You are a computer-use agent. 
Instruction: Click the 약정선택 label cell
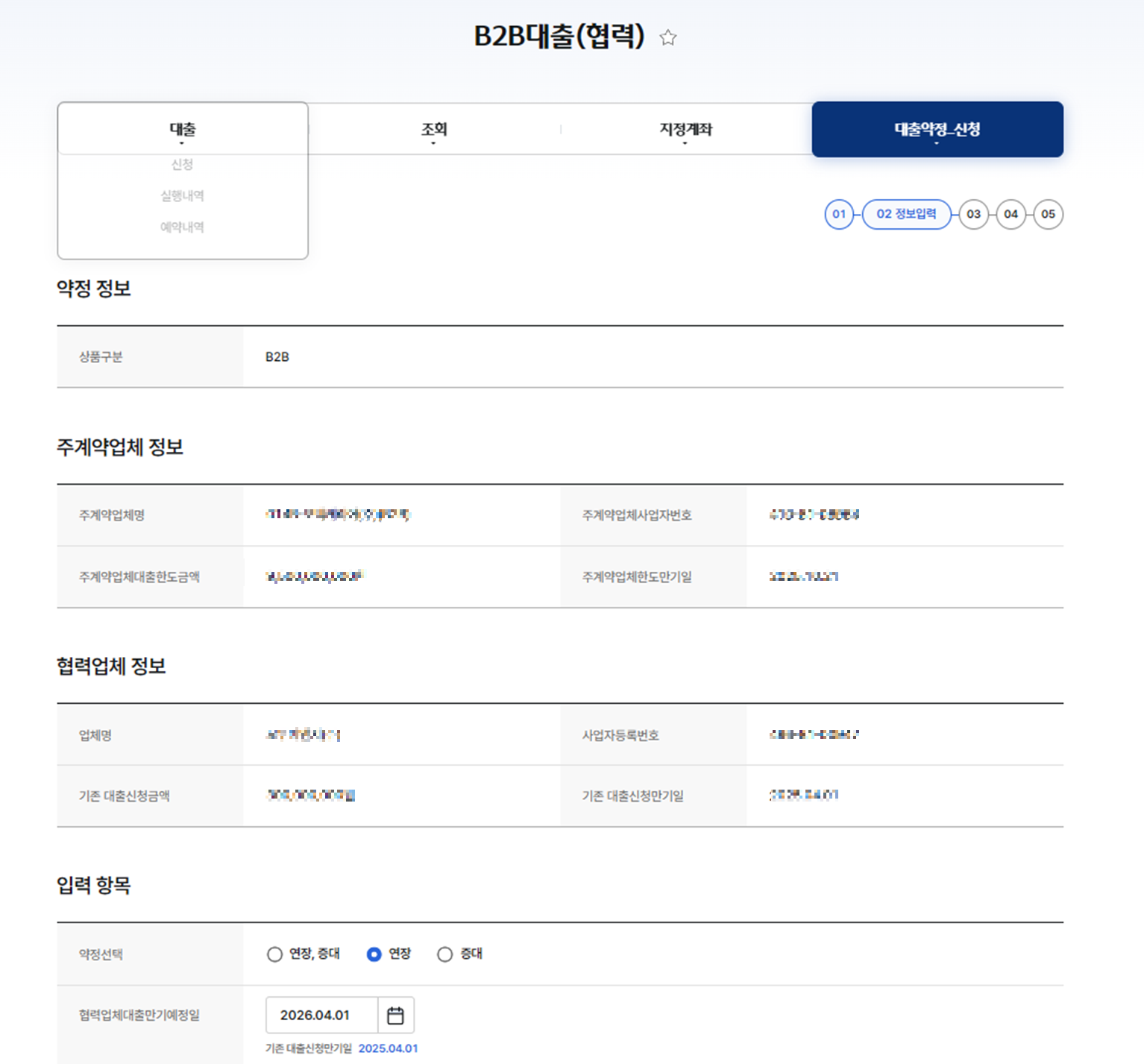pos(150,954)
